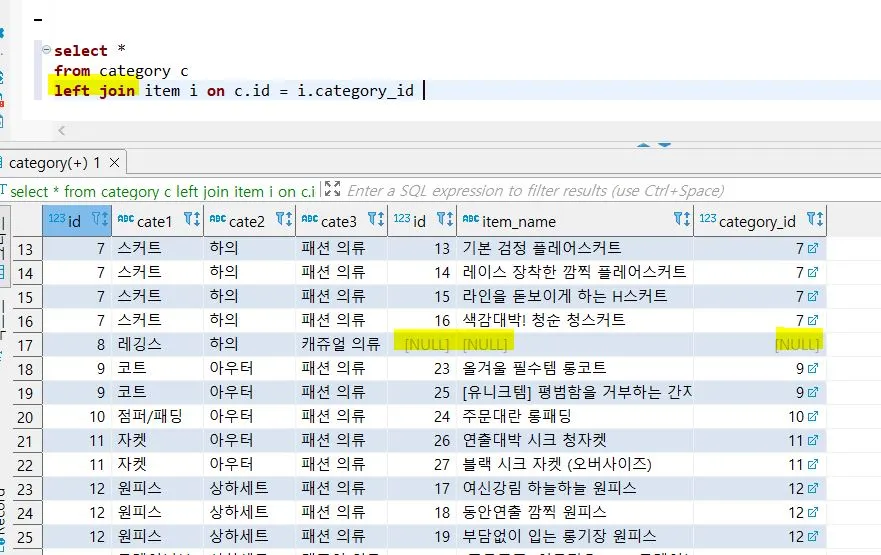Follow category_id link in row 14
The height and width of the screenshot is (555, 881).
(812, 272)
